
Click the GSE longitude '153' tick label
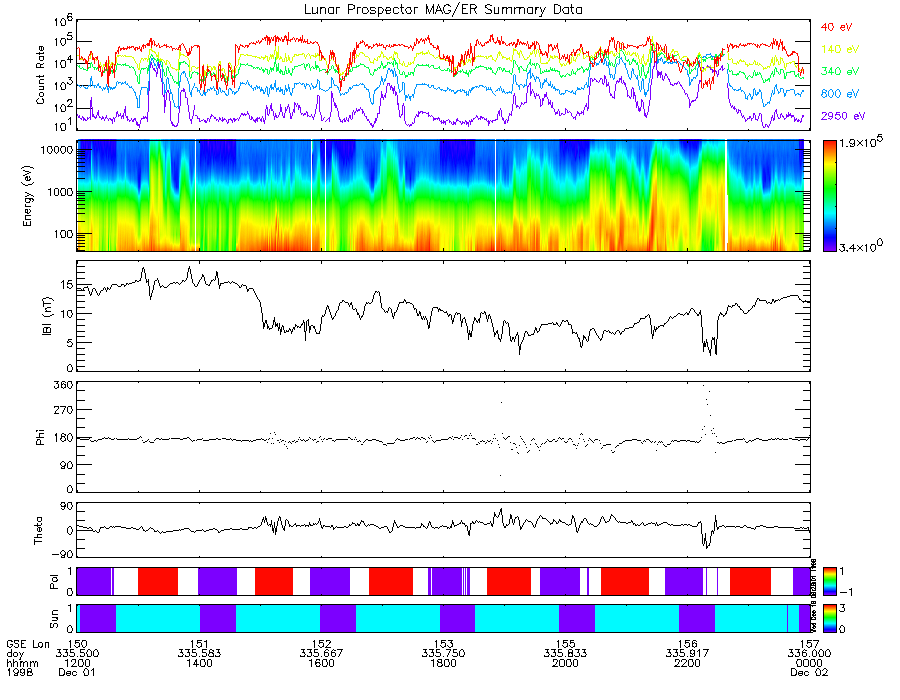(443, 644)
